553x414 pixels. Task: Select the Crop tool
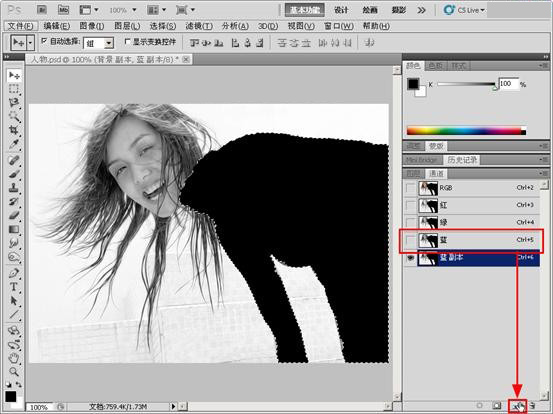pos(14,130)
